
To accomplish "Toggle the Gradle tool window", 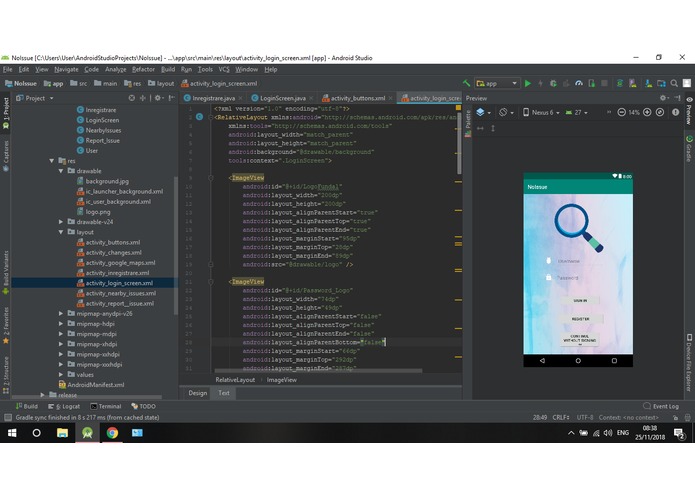I will click(x=689, y=149).
